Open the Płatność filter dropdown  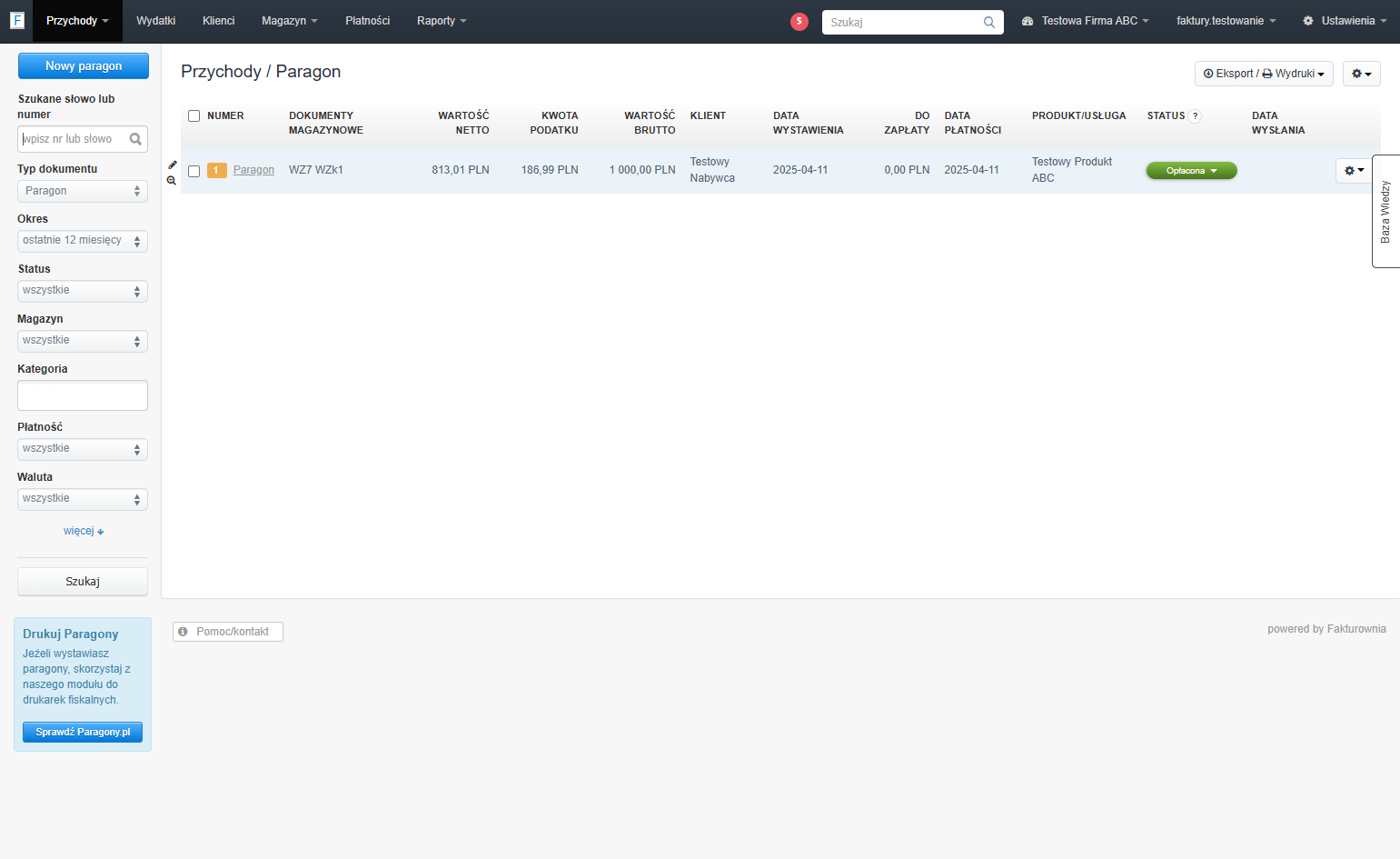[83, 449]
